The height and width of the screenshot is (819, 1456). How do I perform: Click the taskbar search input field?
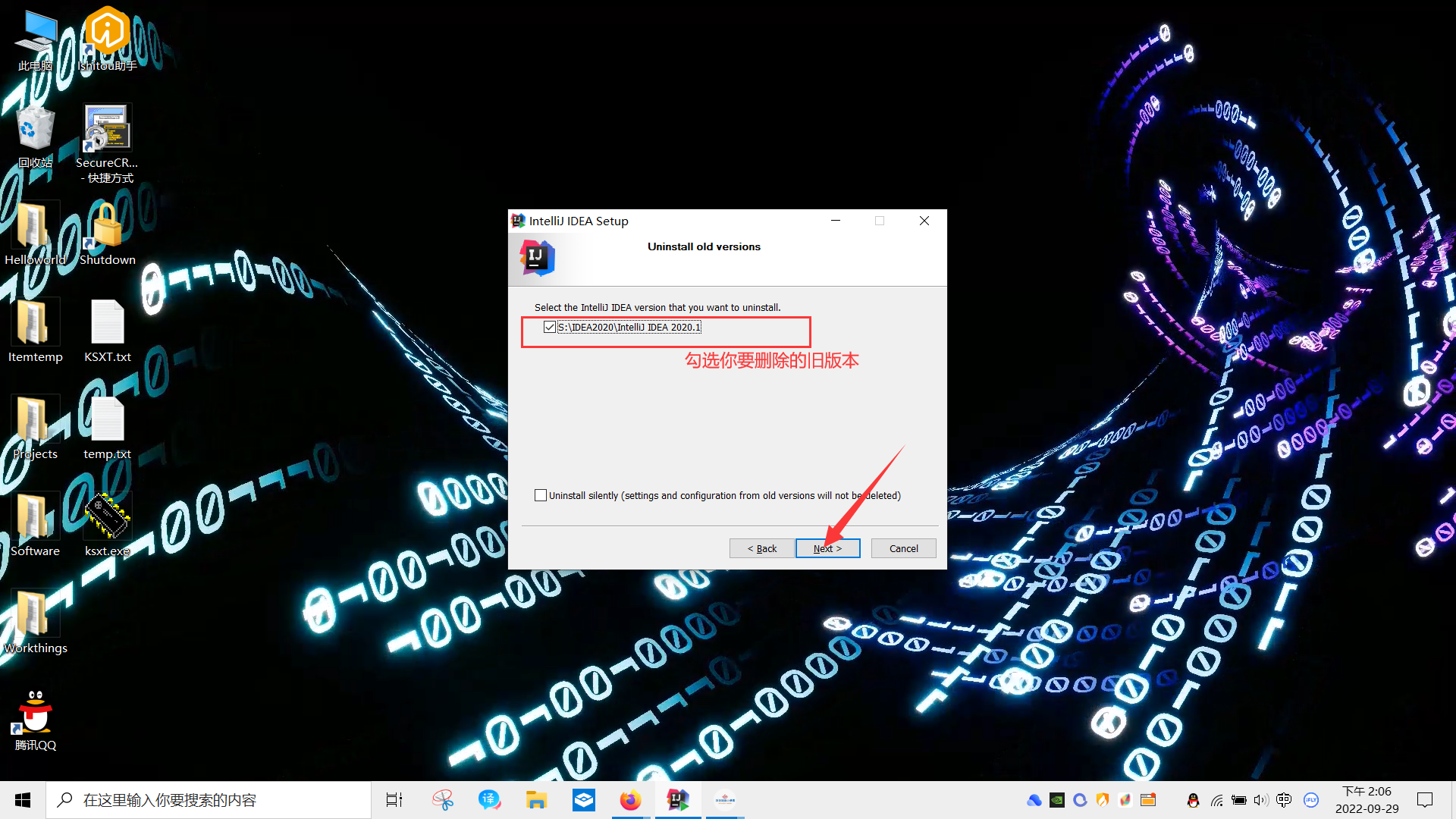coord(209,800)
